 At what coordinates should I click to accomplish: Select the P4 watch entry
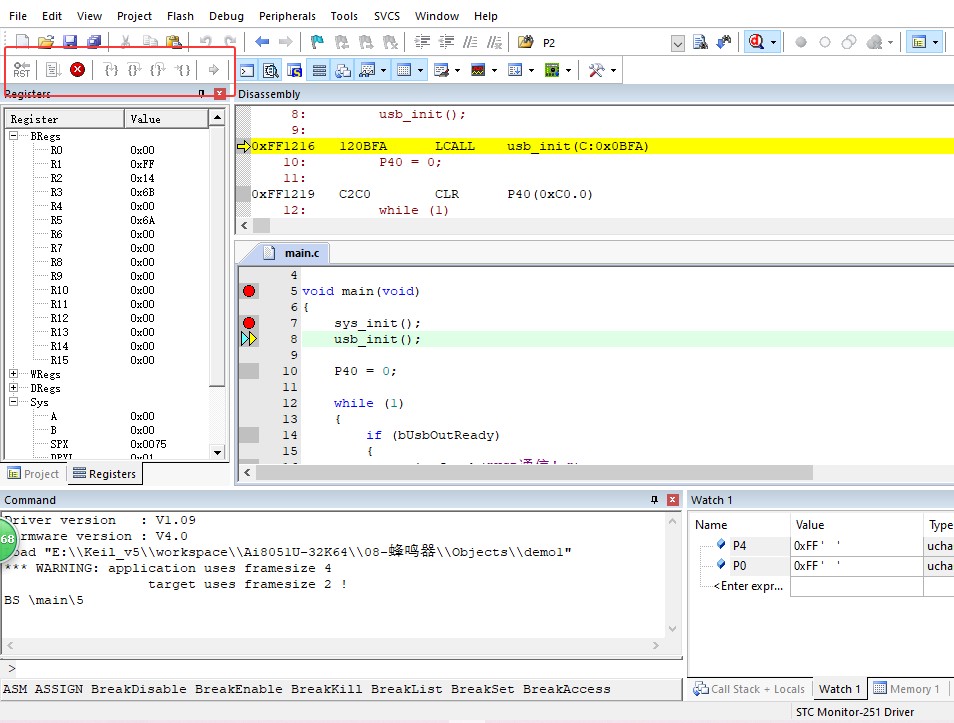coord(739,545)
